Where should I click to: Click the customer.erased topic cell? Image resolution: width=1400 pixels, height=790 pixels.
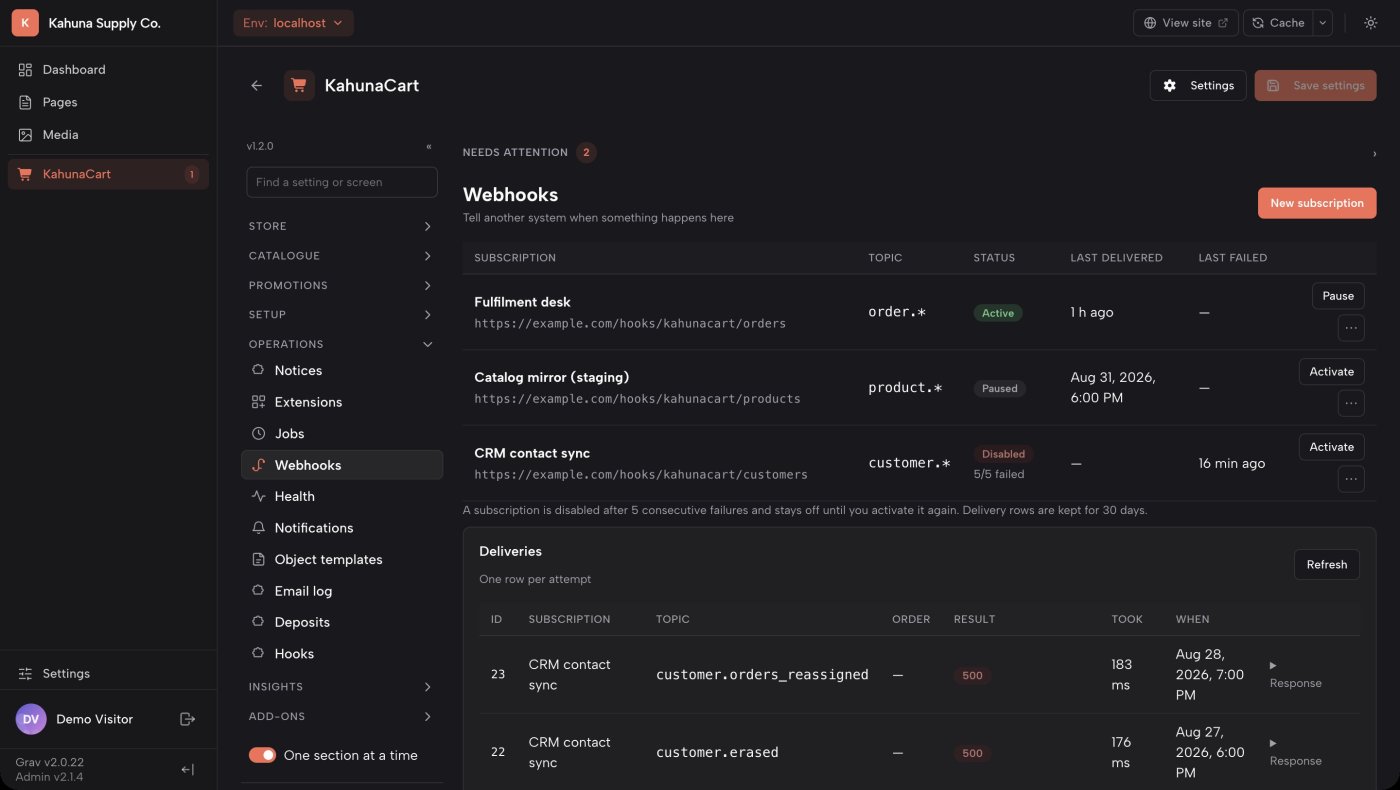717,752
